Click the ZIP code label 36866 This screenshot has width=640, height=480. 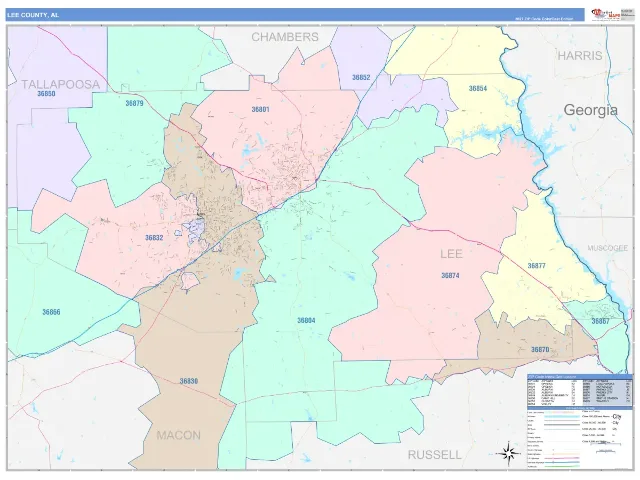tap(51, 312)
